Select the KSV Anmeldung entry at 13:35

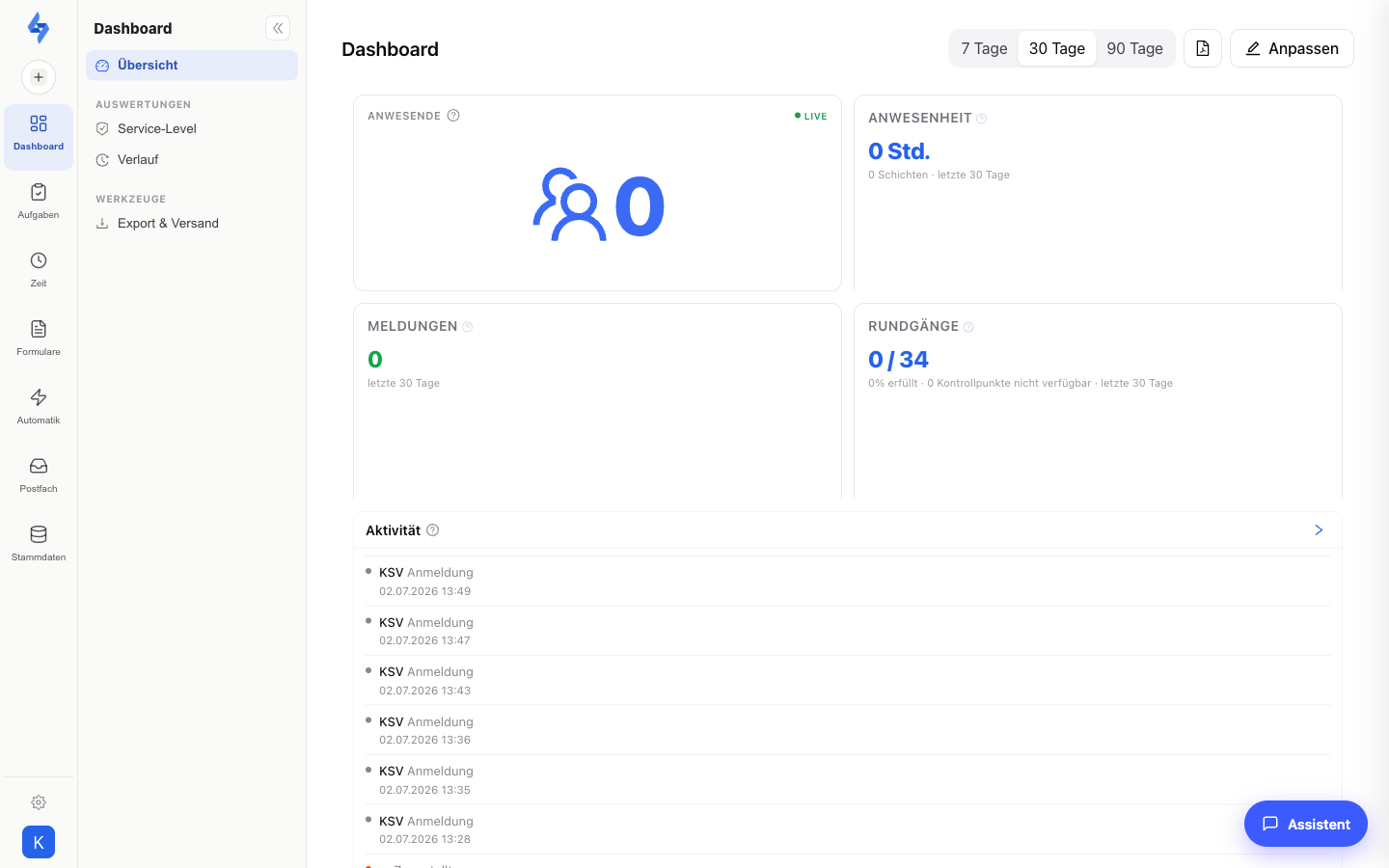coord(848,780)
